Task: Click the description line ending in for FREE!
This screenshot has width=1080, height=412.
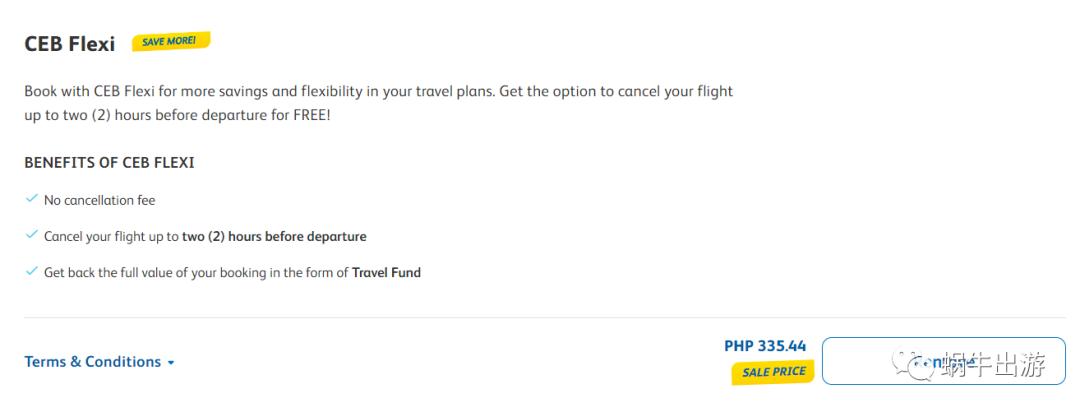Action: (177, 116)
